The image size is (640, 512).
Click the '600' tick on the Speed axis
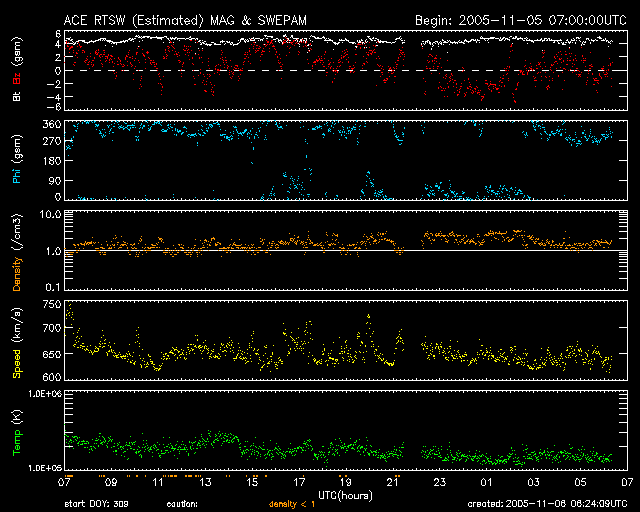[52, 377]
